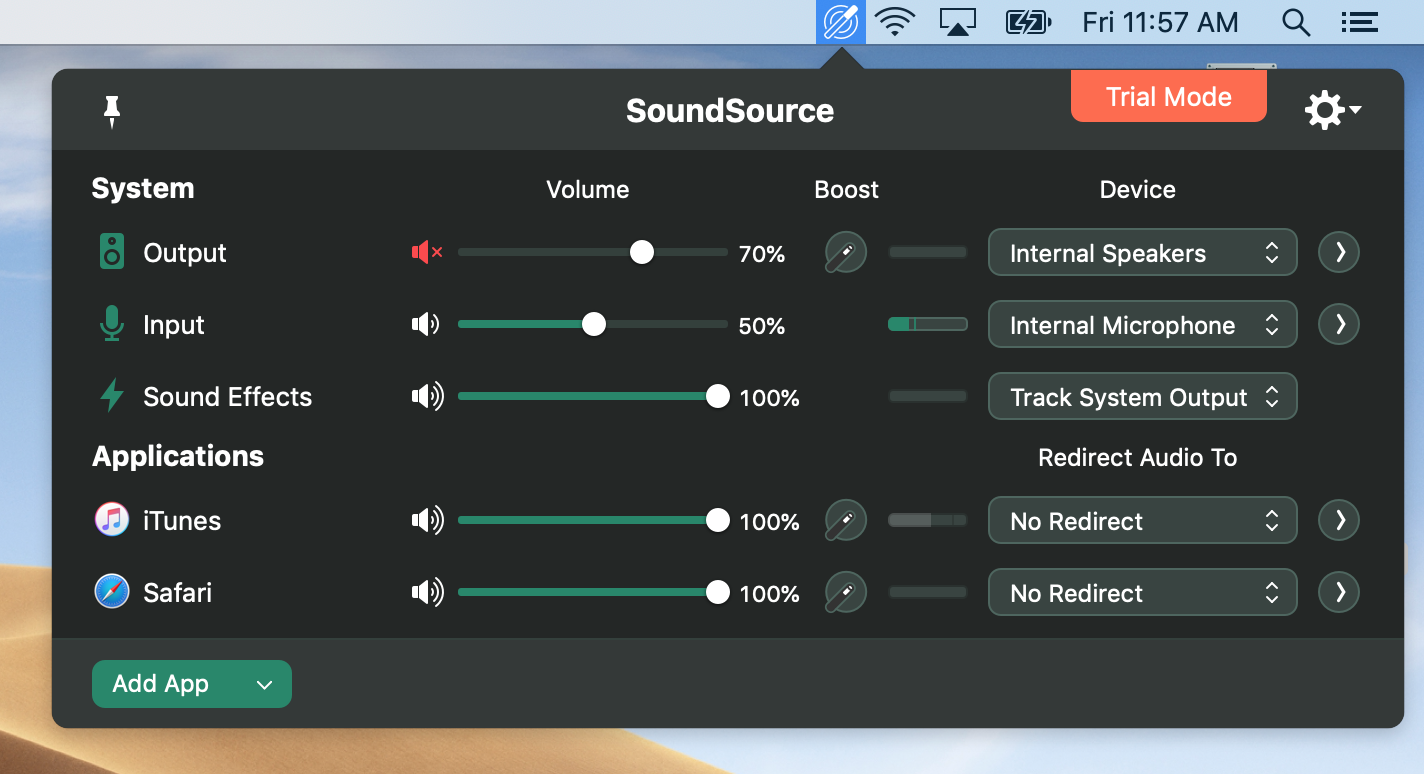
Task: Adjust the Input volume slider
Action: (593, 325)
